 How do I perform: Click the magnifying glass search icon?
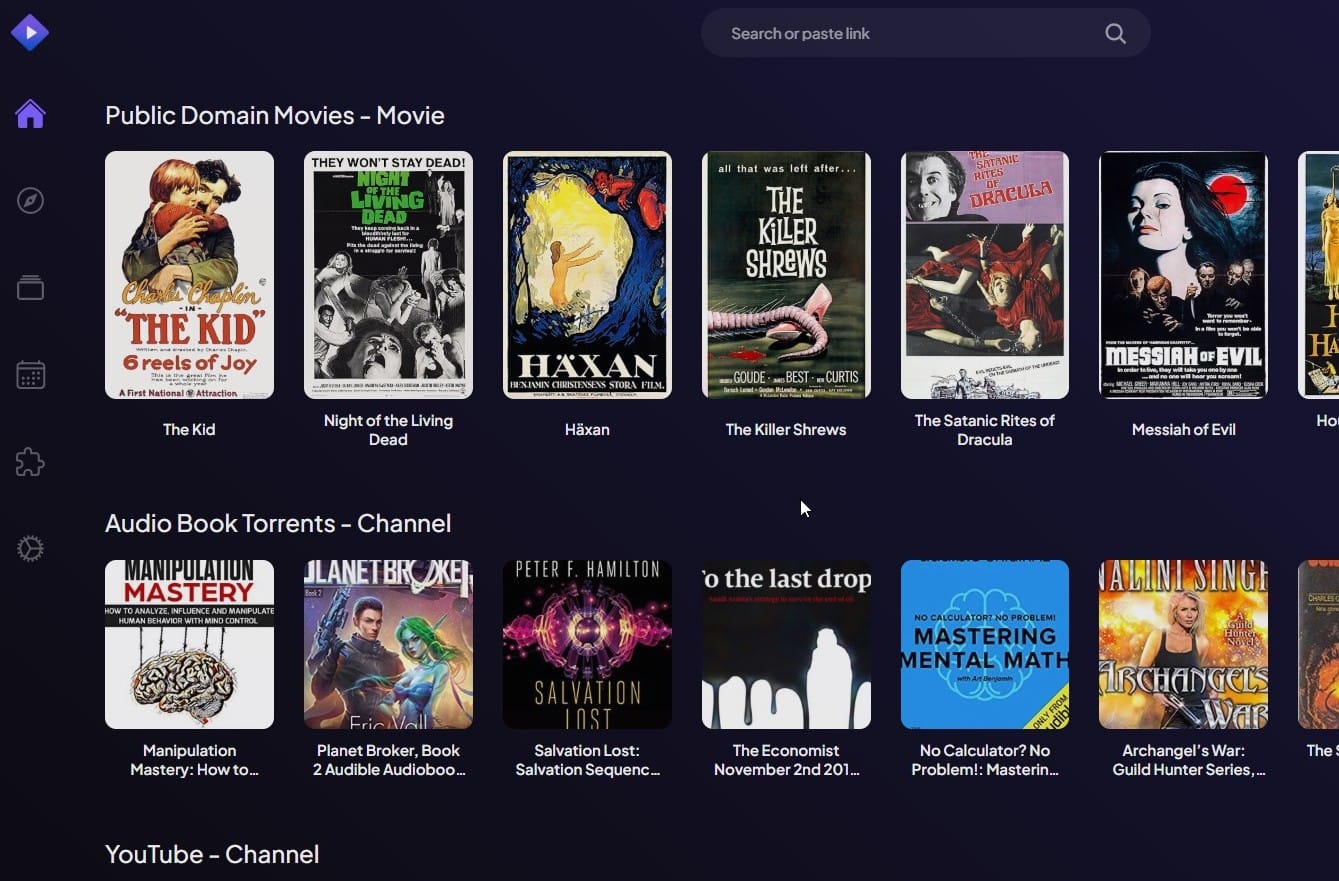tap(1115, 34)
